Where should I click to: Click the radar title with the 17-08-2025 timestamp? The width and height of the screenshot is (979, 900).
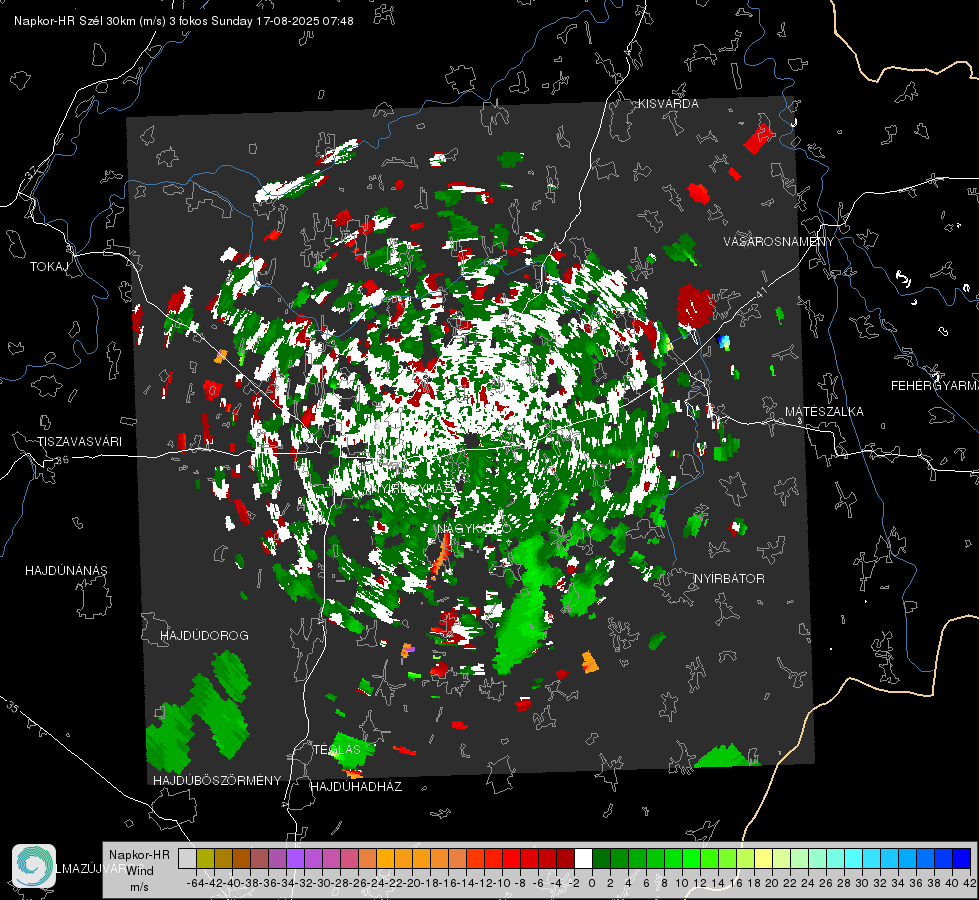[184, 21]
